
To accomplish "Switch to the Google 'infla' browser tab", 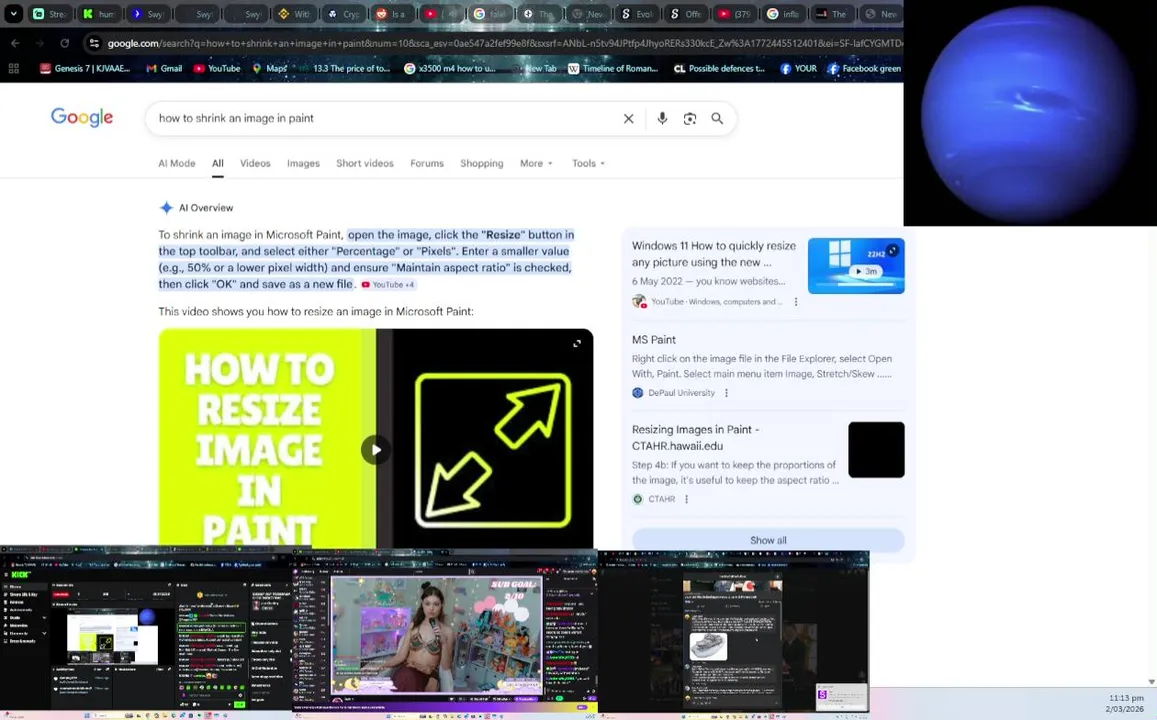I will [782, 13].
